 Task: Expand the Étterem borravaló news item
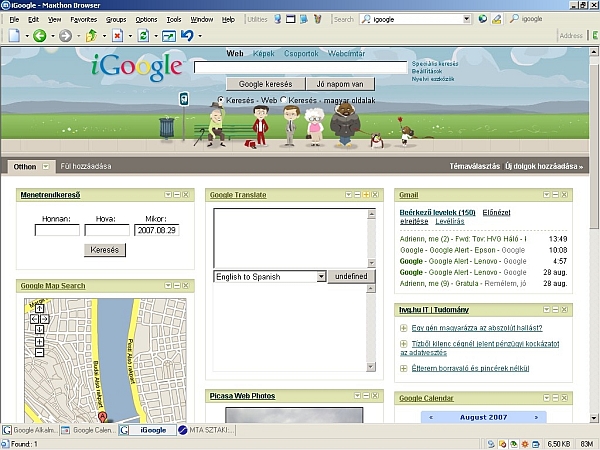[403, 368]
